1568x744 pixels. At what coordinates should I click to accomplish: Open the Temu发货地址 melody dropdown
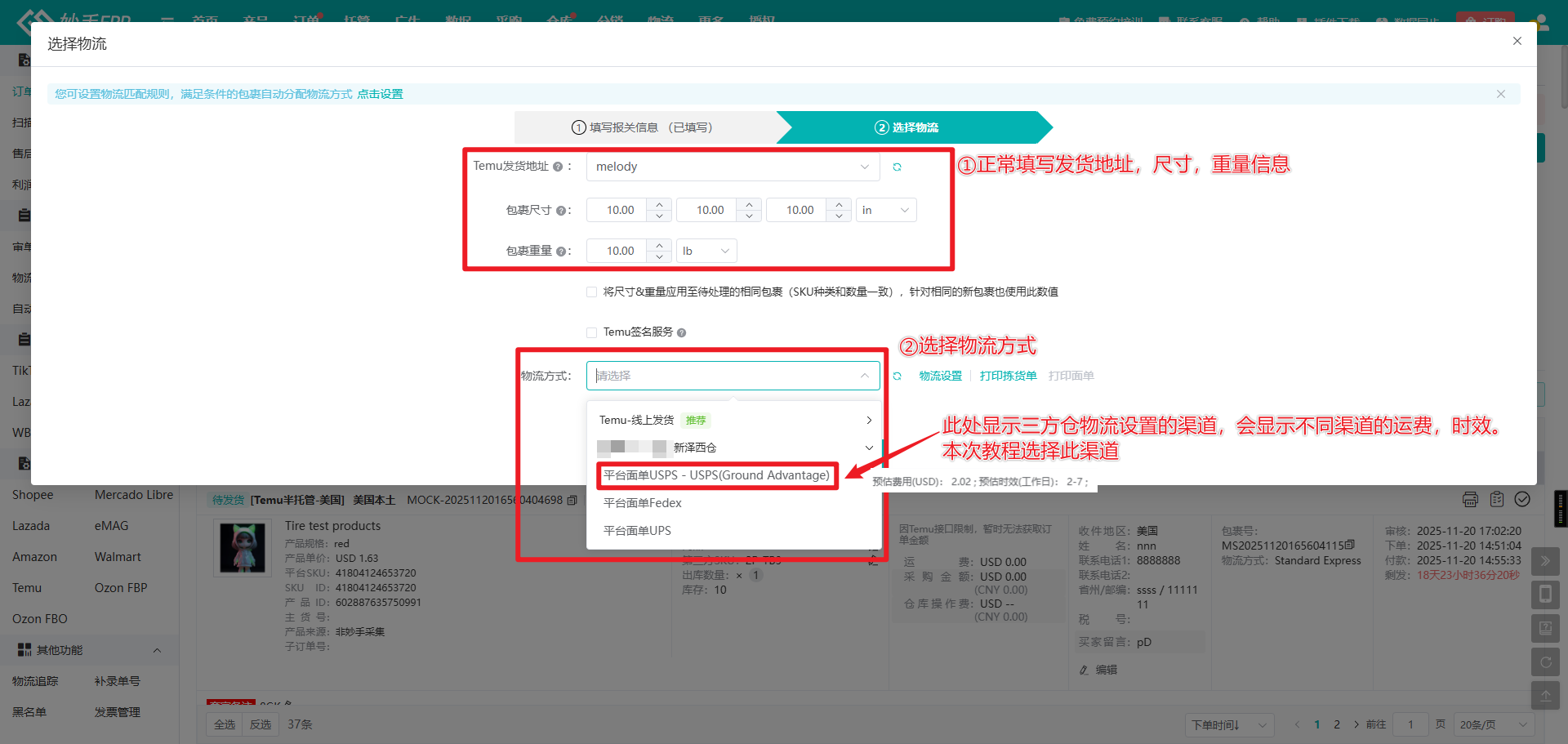click(733, 167)
